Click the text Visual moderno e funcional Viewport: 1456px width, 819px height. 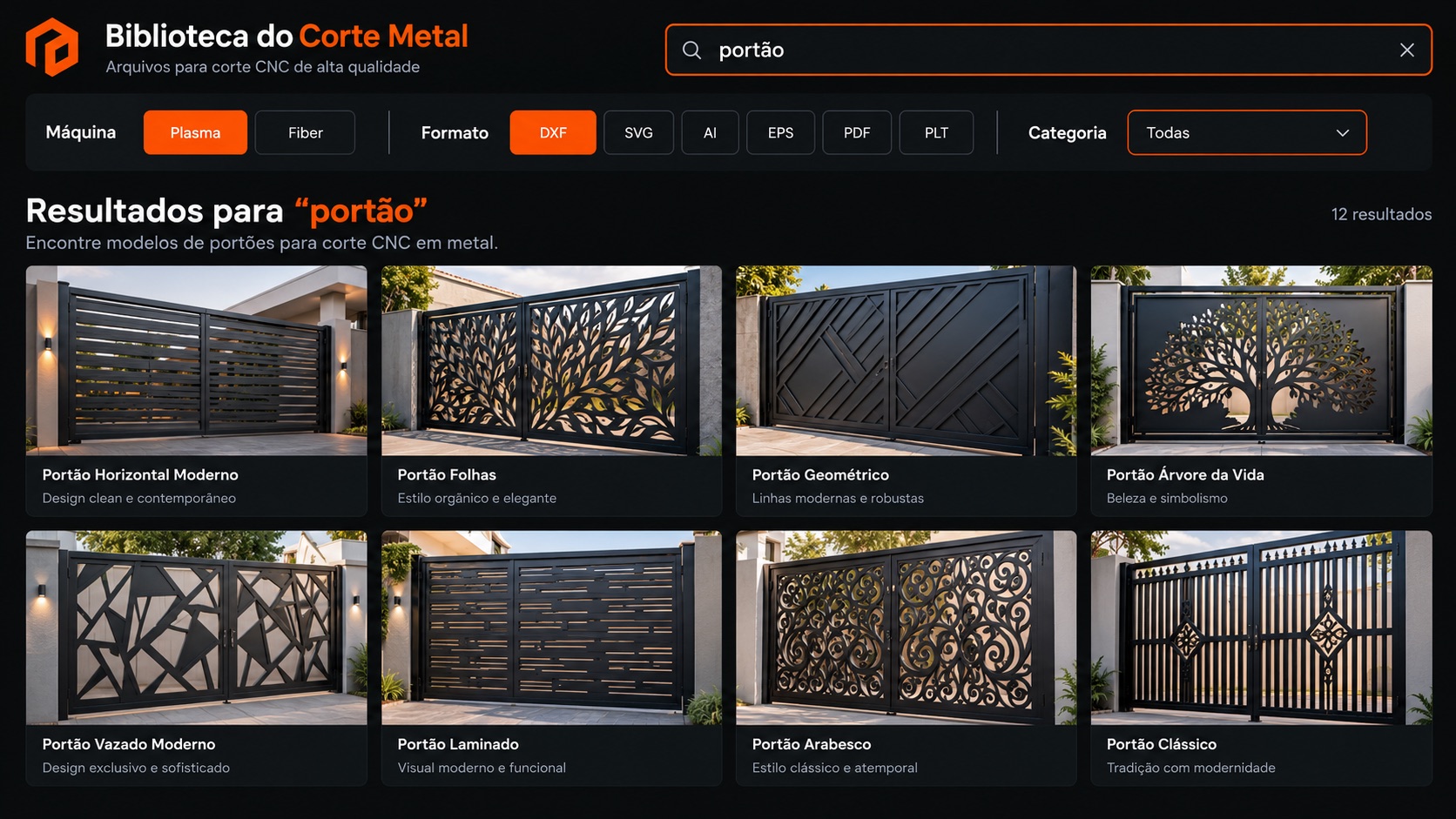[482, 768]
